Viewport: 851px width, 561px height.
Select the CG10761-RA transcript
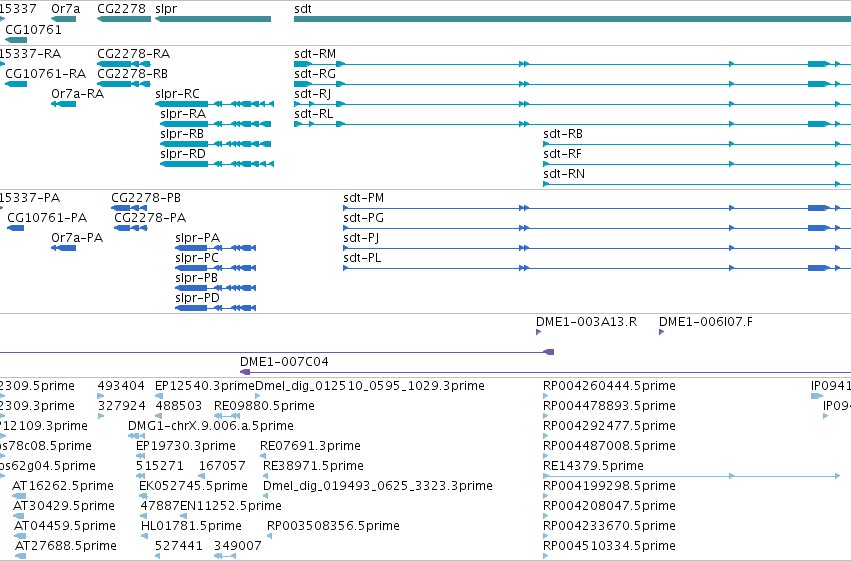[16, 84]
